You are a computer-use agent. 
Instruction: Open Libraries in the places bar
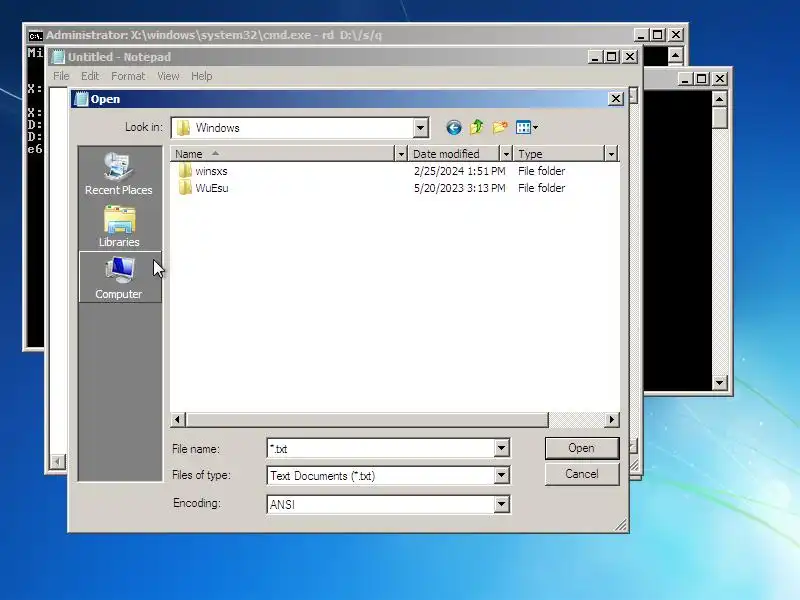coord(119,226)
